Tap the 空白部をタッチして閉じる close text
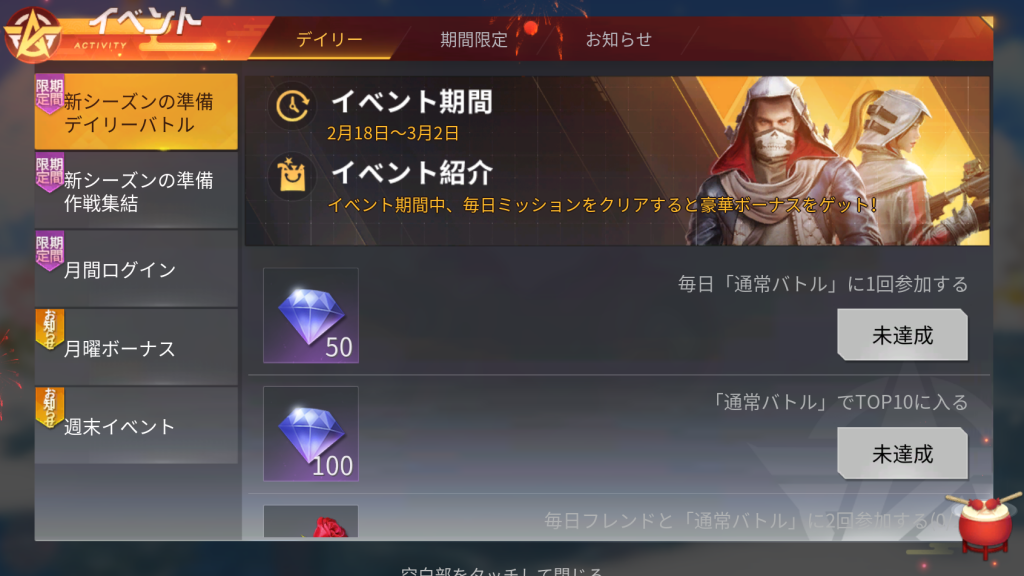The image size is (1024, 576). click(x=502, y=571)
